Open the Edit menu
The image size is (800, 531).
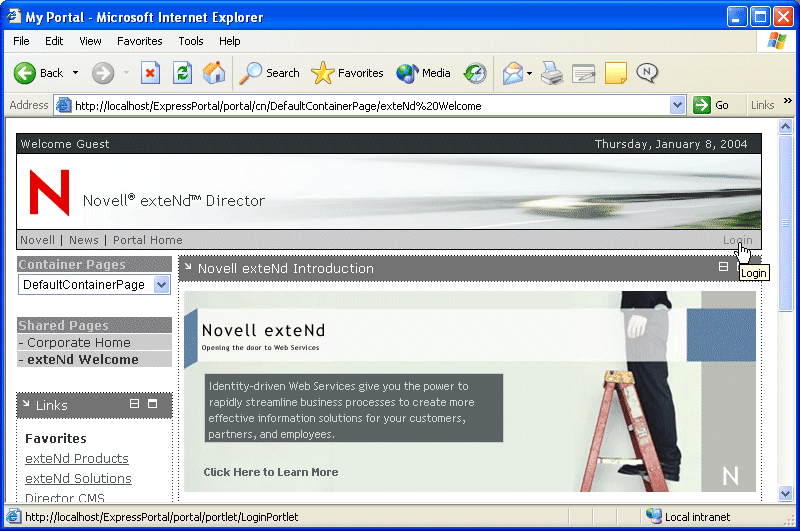click(54, 41)
